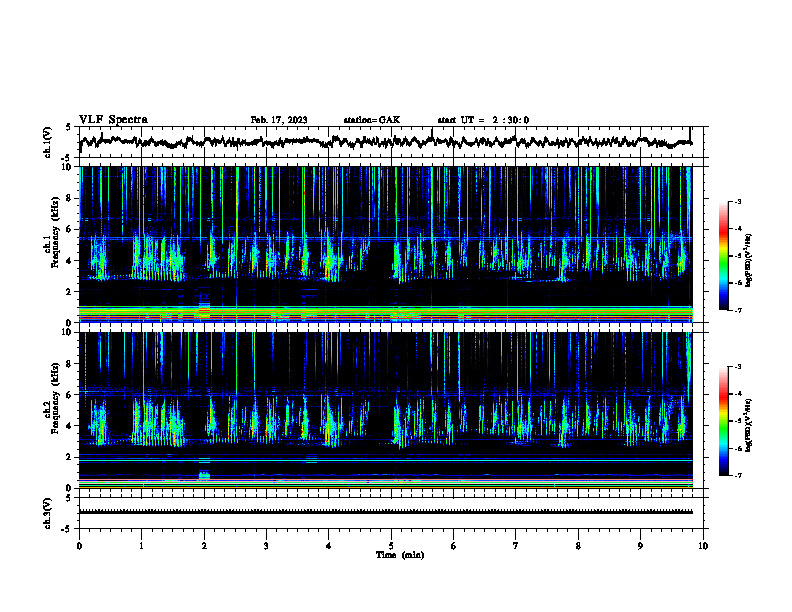
Task: Click the "4" tick on ch.1 frequency axis
Action: [x=70, y=261]
